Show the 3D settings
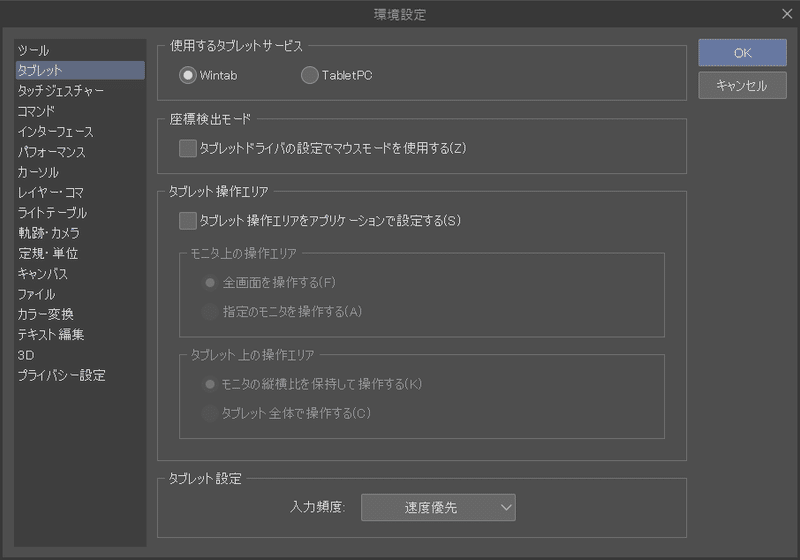 80,355
